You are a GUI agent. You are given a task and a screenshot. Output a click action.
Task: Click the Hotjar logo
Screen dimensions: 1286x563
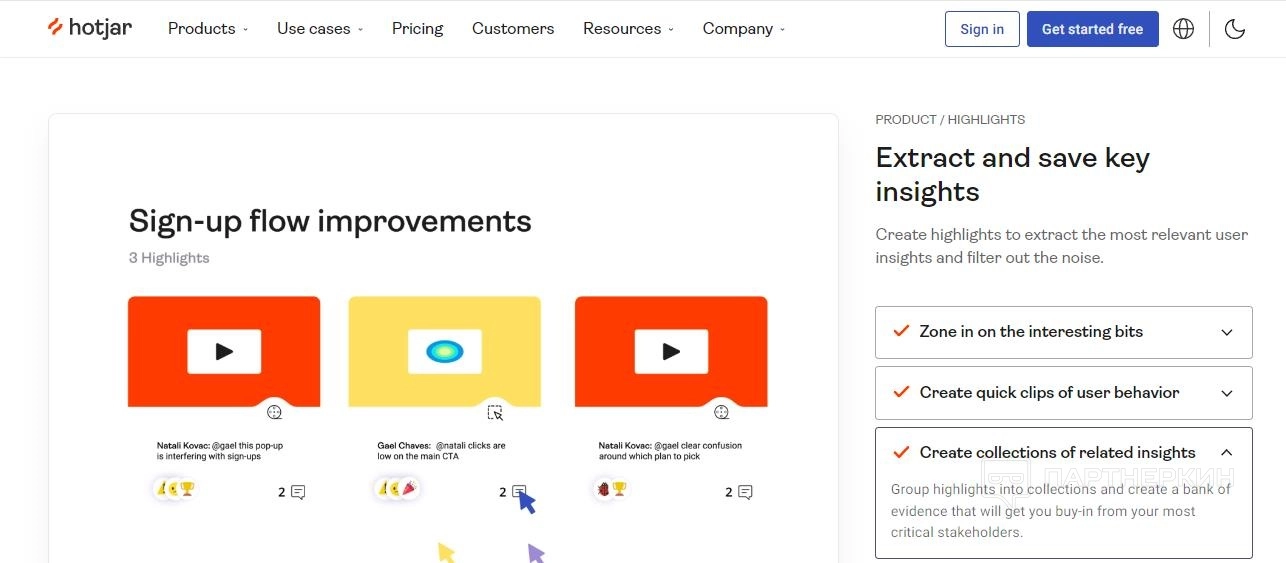click(x=90, y=28)
